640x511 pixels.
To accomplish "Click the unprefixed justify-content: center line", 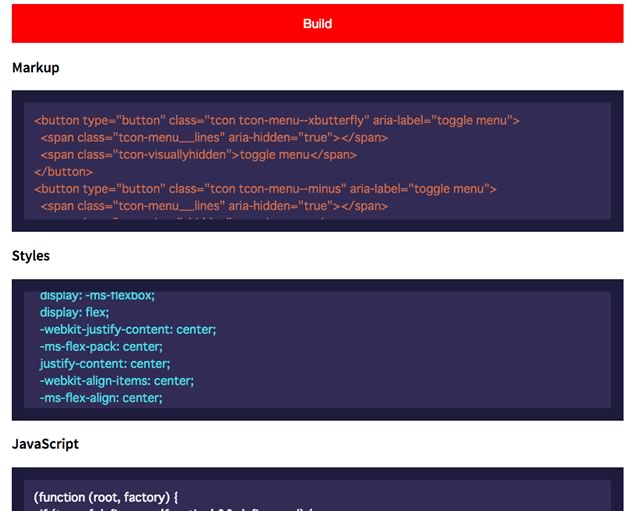I will (105, 364).
